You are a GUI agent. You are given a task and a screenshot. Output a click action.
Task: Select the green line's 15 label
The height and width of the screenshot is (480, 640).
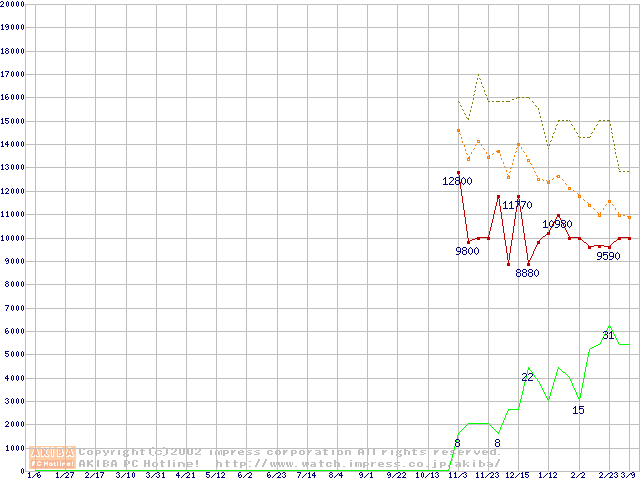click(x=578, y=410)
